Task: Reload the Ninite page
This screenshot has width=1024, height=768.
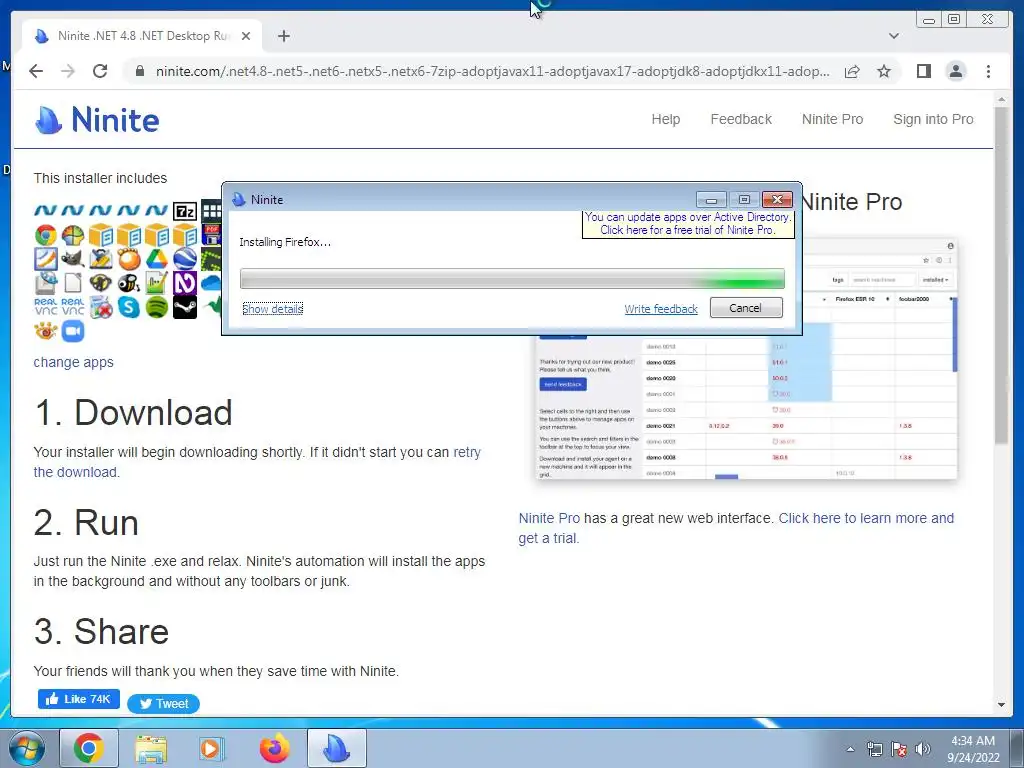Action: pyautogui.click(x=100, y=71)
